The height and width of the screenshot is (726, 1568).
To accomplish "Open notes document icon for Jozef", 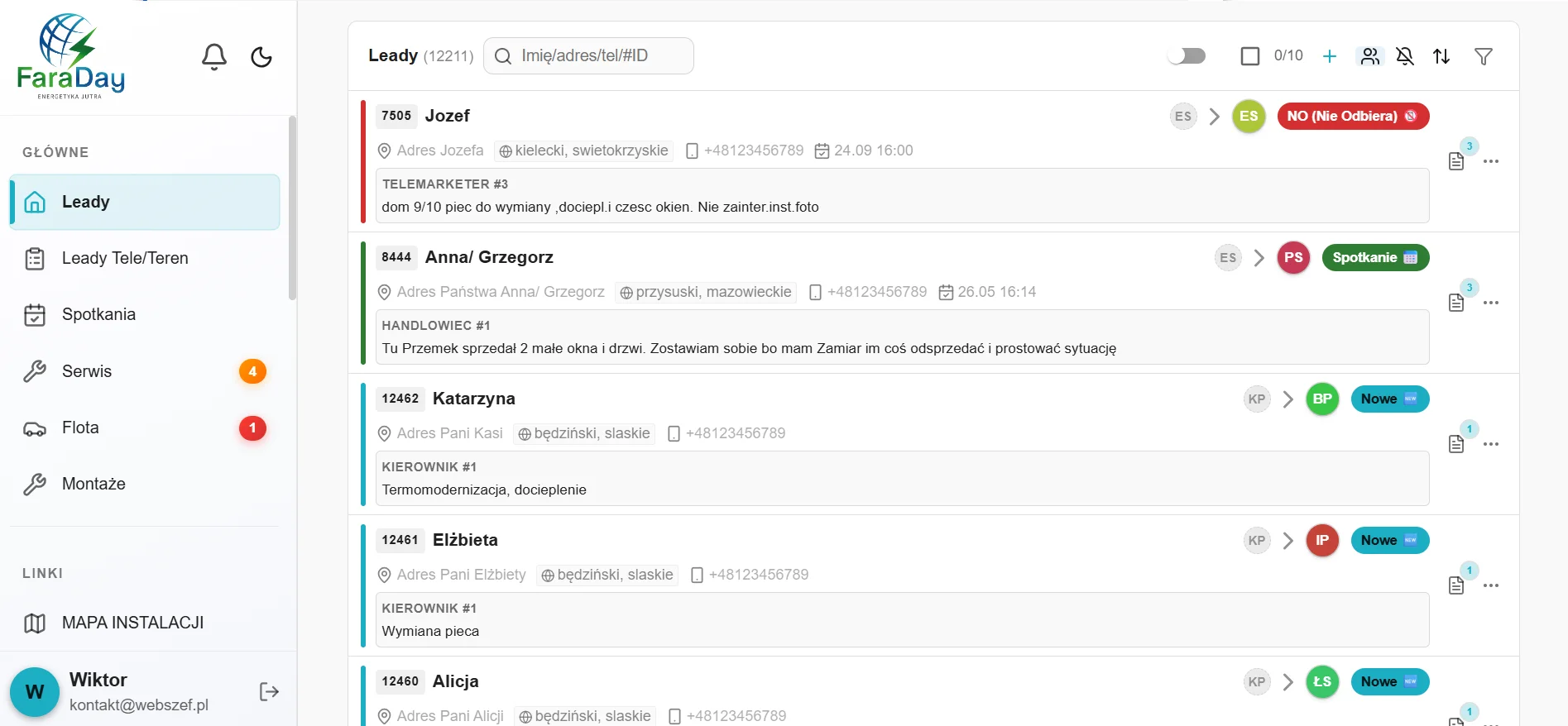I will 1456,161.
